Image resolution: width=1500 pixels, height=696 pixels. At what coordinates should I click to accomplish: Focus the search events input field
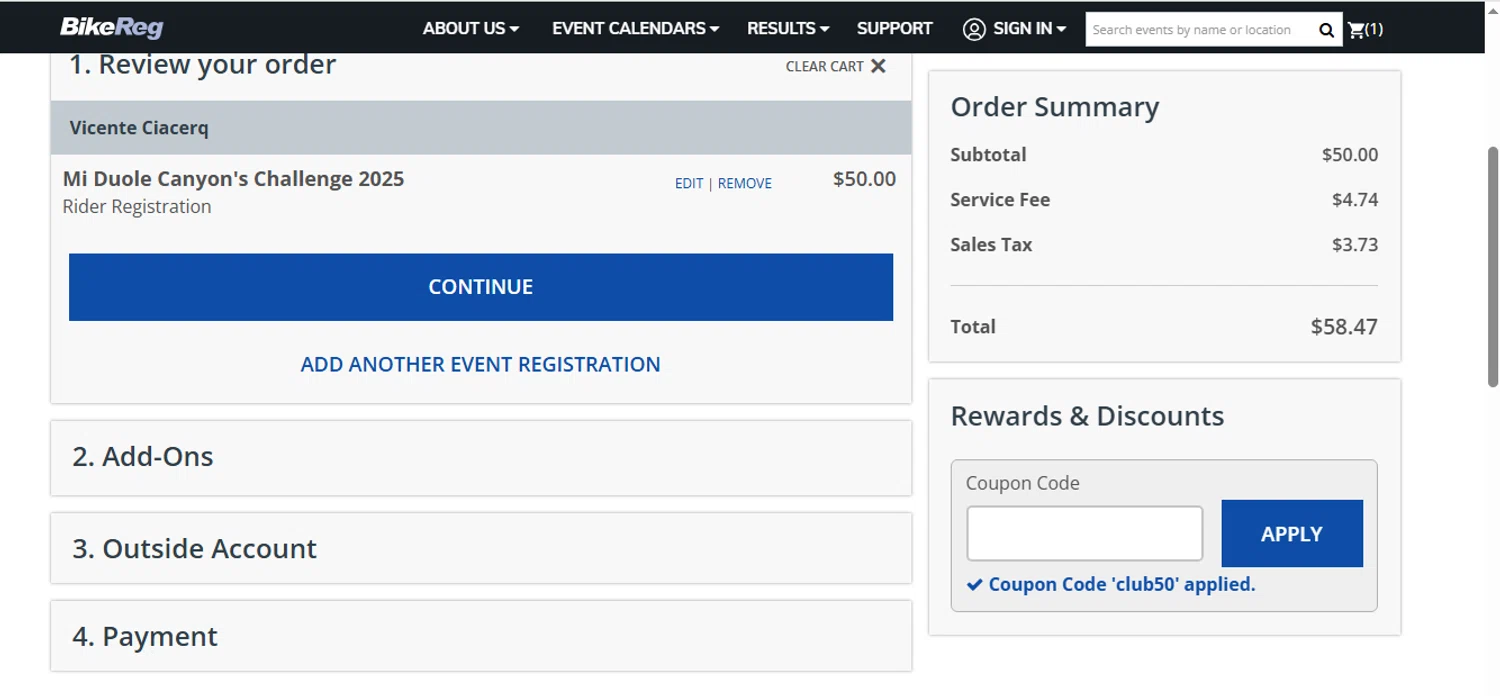click(x=1200, y=30)
